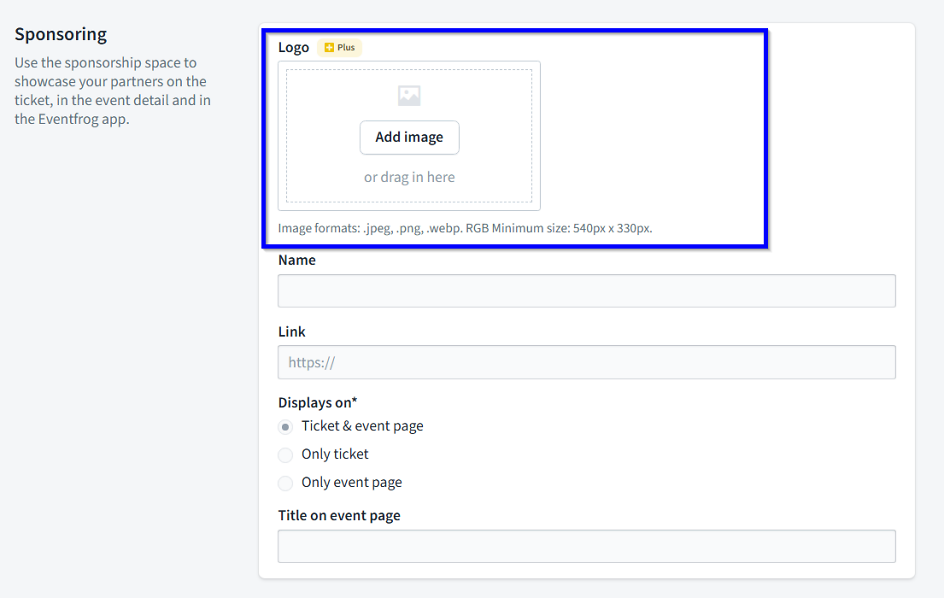This screenshot has height=598, width=944.
Task: Click the Link field label
Action: coord(292,332)
